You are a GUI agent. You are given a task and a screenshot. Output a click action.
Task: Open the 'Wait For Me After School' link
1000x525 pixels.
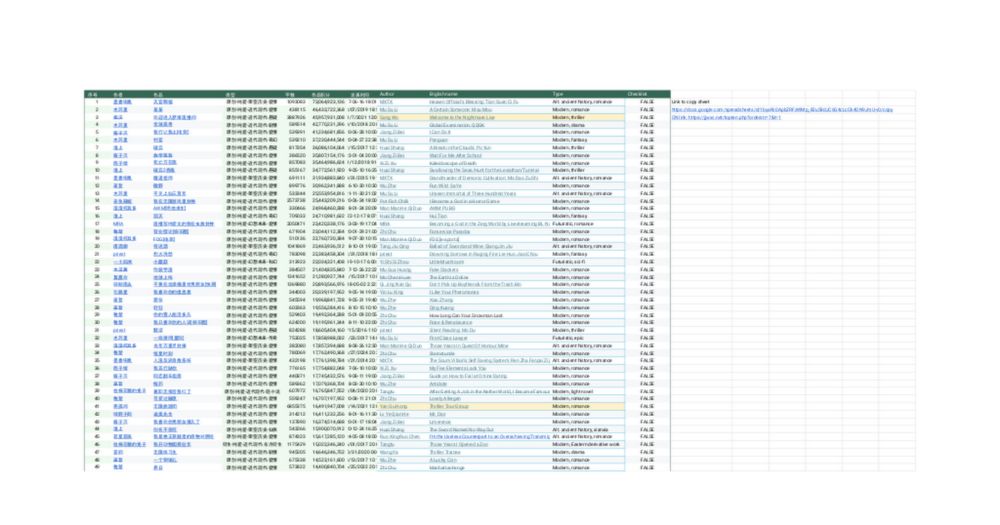point(455,156)
